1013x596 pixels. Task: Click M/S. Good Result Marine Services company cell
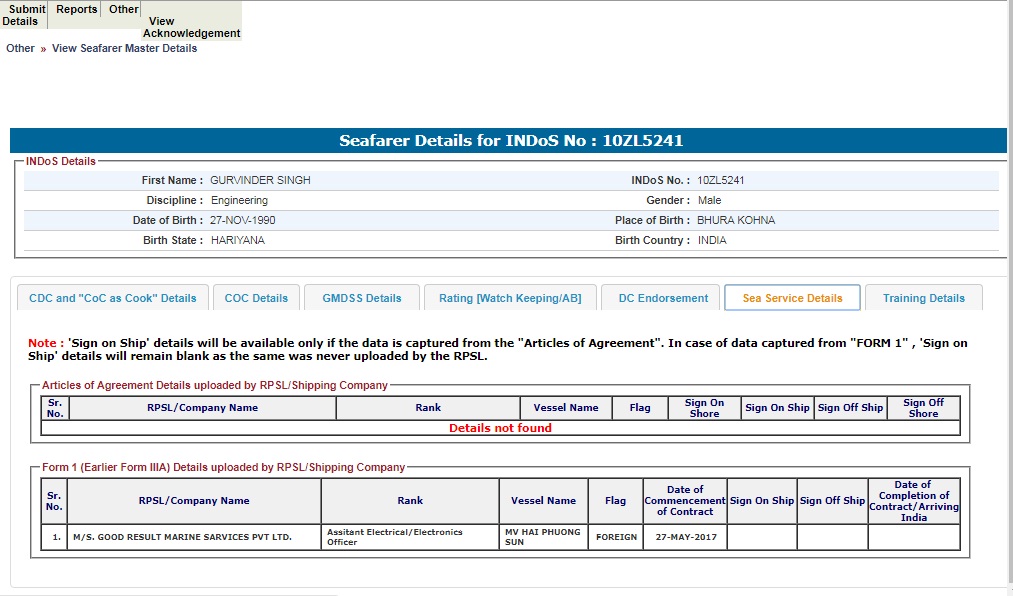click(x=182, y=537)
